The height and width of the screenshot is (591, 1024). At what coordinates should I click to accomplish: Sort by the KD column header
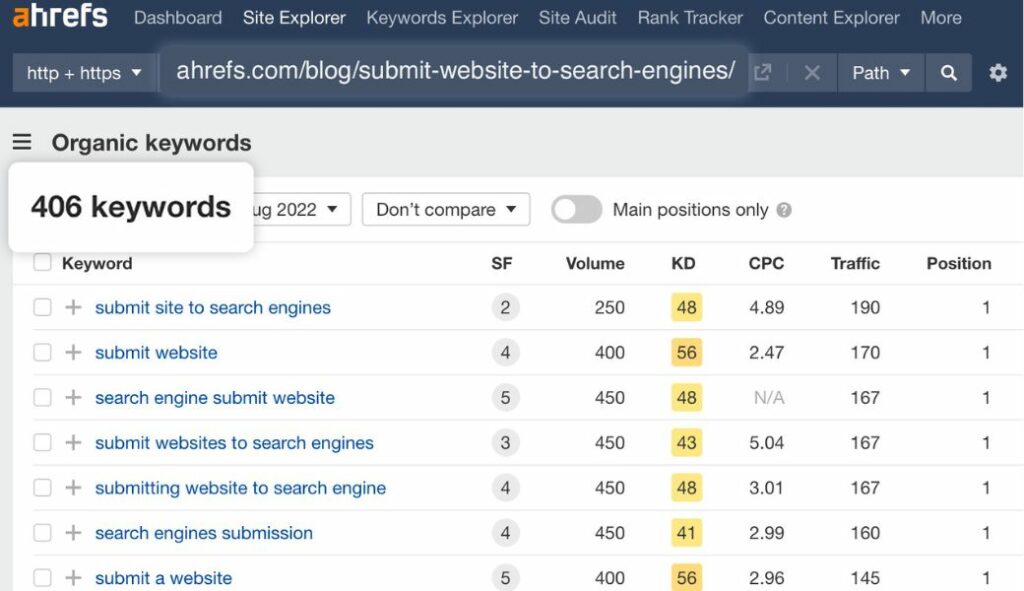point(683,263)
